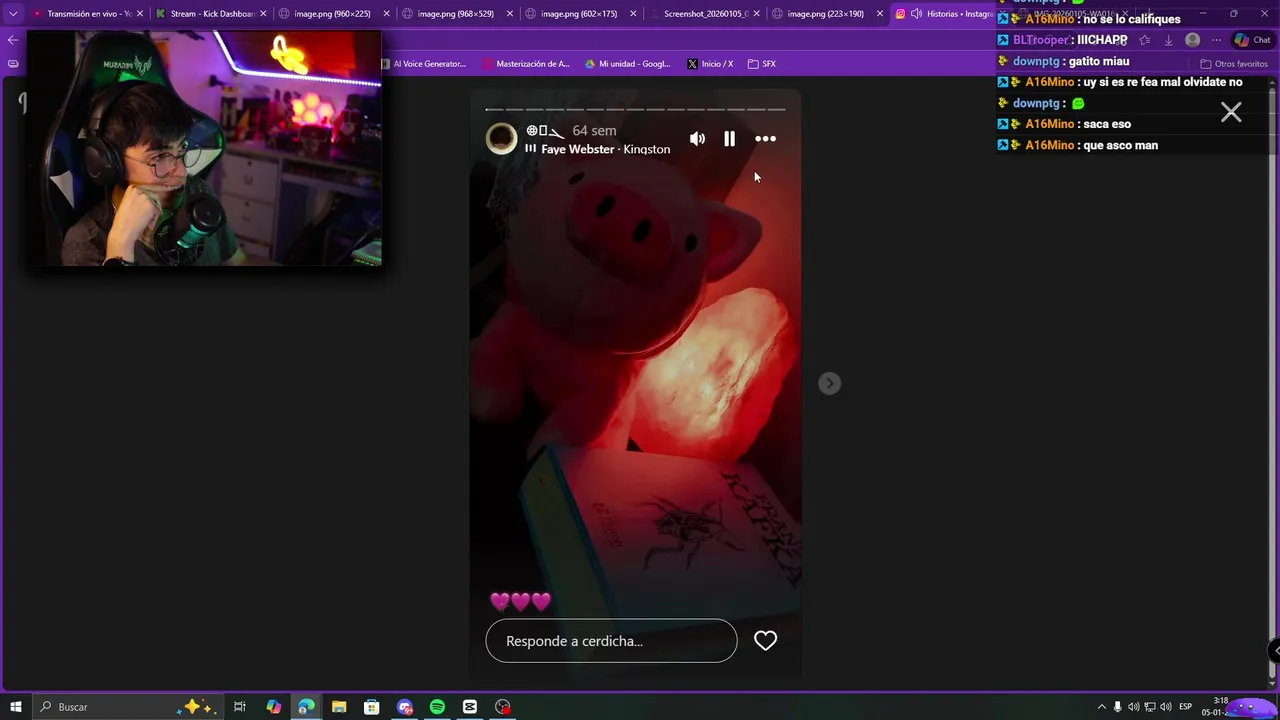Switch to Stream - Kick Dashboard tab
The height and width of the screenshot is (720, 1280).
pyautogui.click(x=211, y=14)
